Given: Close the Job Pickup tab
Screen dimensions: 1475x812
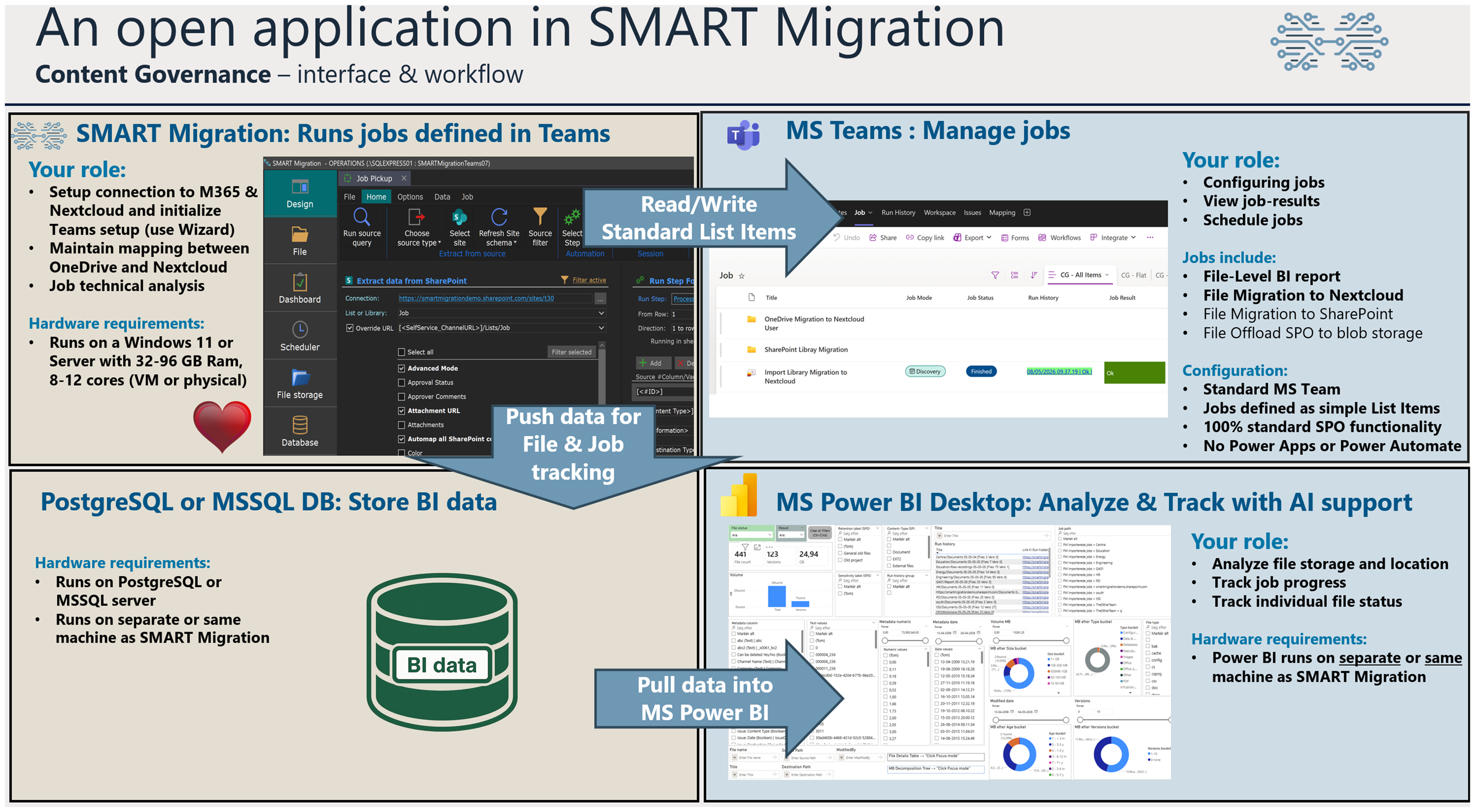Looking at the screenshot, I should pos(404,178).
